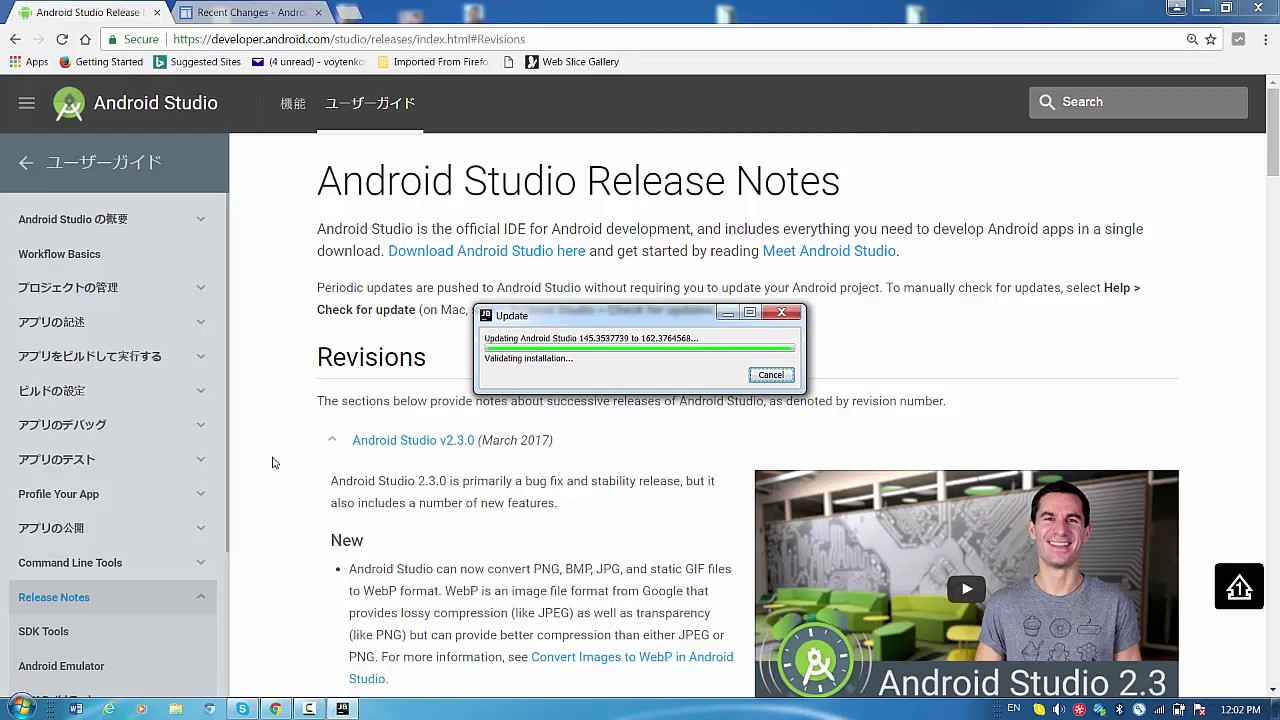This screenshot has height=720, width=1280.
Task: Open the Meet Android Studio link
Action: [828, 251]
